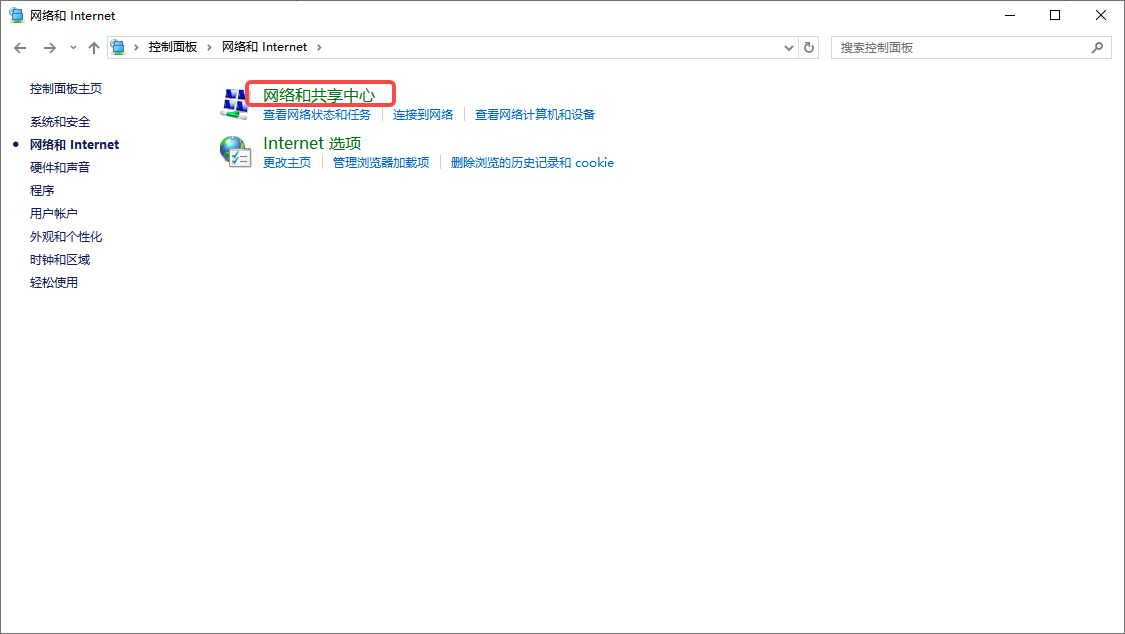Click the address bar computer icon
The height and width of the screenshot is (634, 1125).
coord(119,47)
